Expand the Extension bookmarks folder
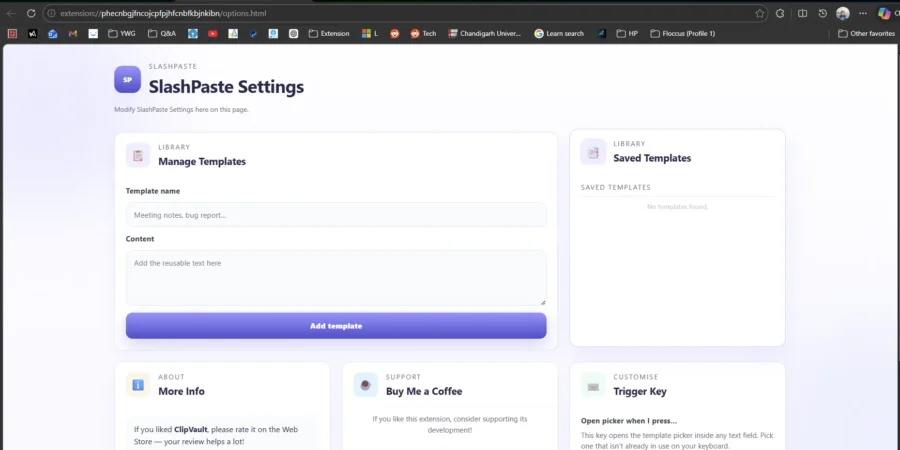The width and height of the screenshot is (900, 450). click(x=329, y=34)
